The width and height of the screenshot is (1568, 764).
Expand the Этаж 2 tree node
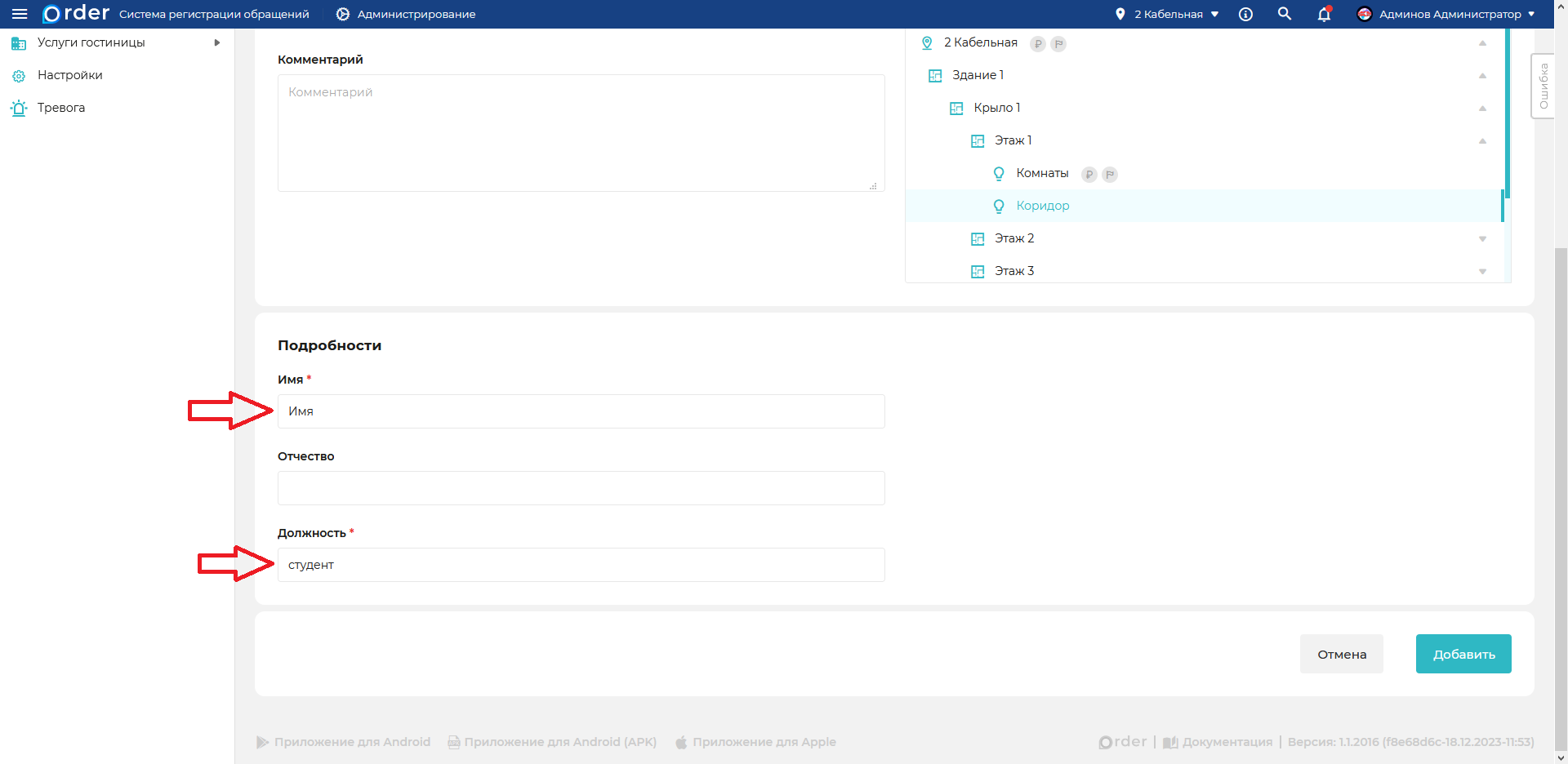coord(1482,239)
